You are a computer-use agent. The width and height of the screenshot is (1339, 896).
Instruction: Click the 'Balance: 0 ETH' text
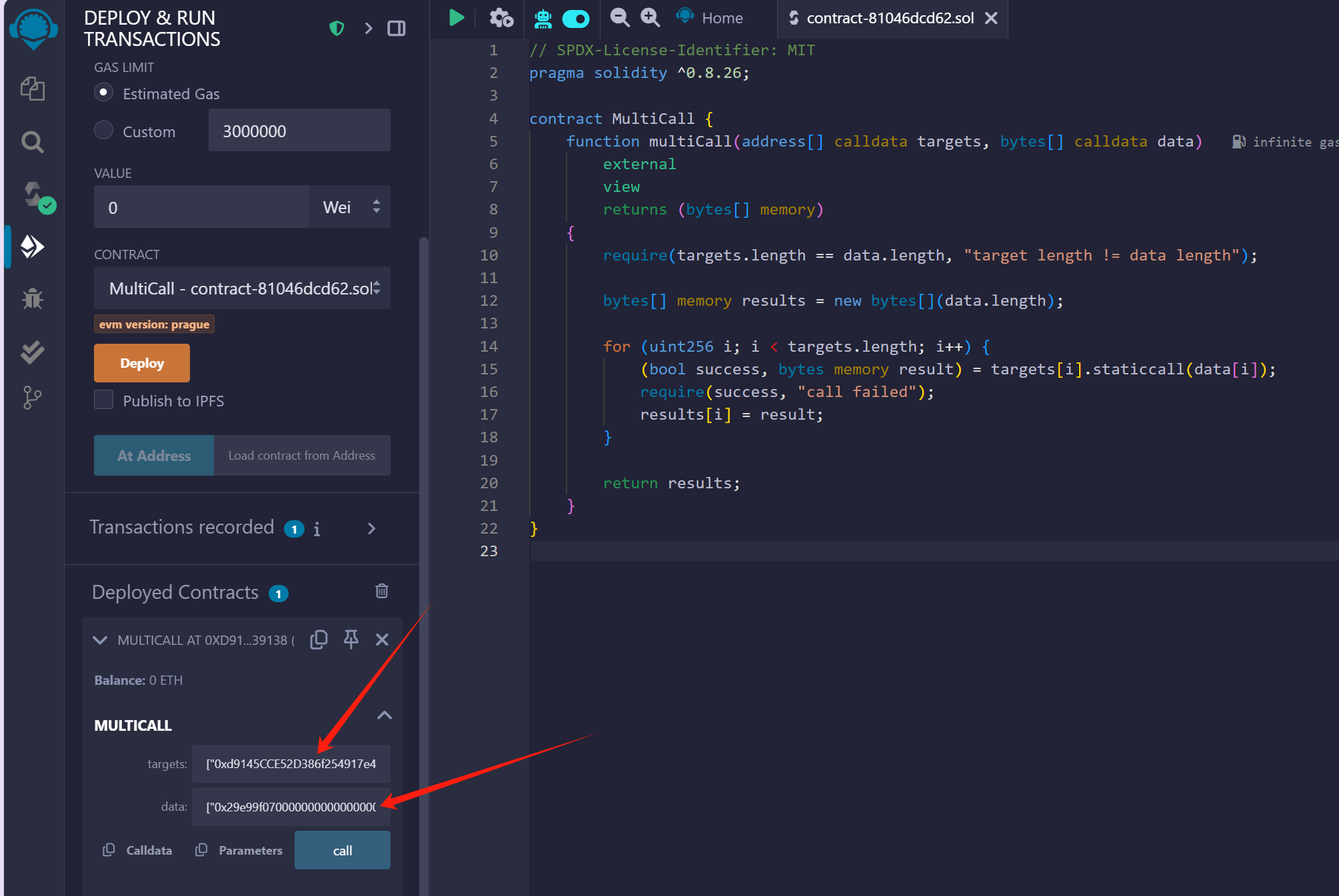tap(139, 680)
